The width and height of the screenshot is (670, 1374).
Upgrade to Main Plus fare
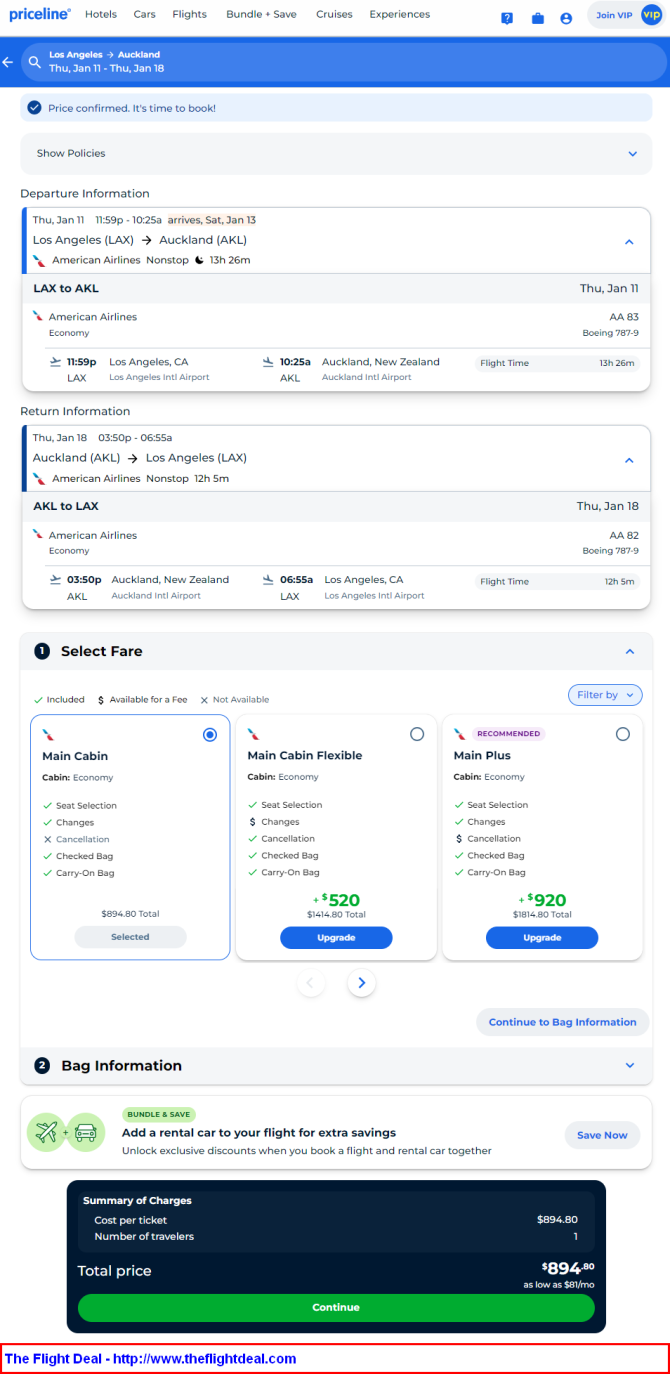(x=542, y=938)
